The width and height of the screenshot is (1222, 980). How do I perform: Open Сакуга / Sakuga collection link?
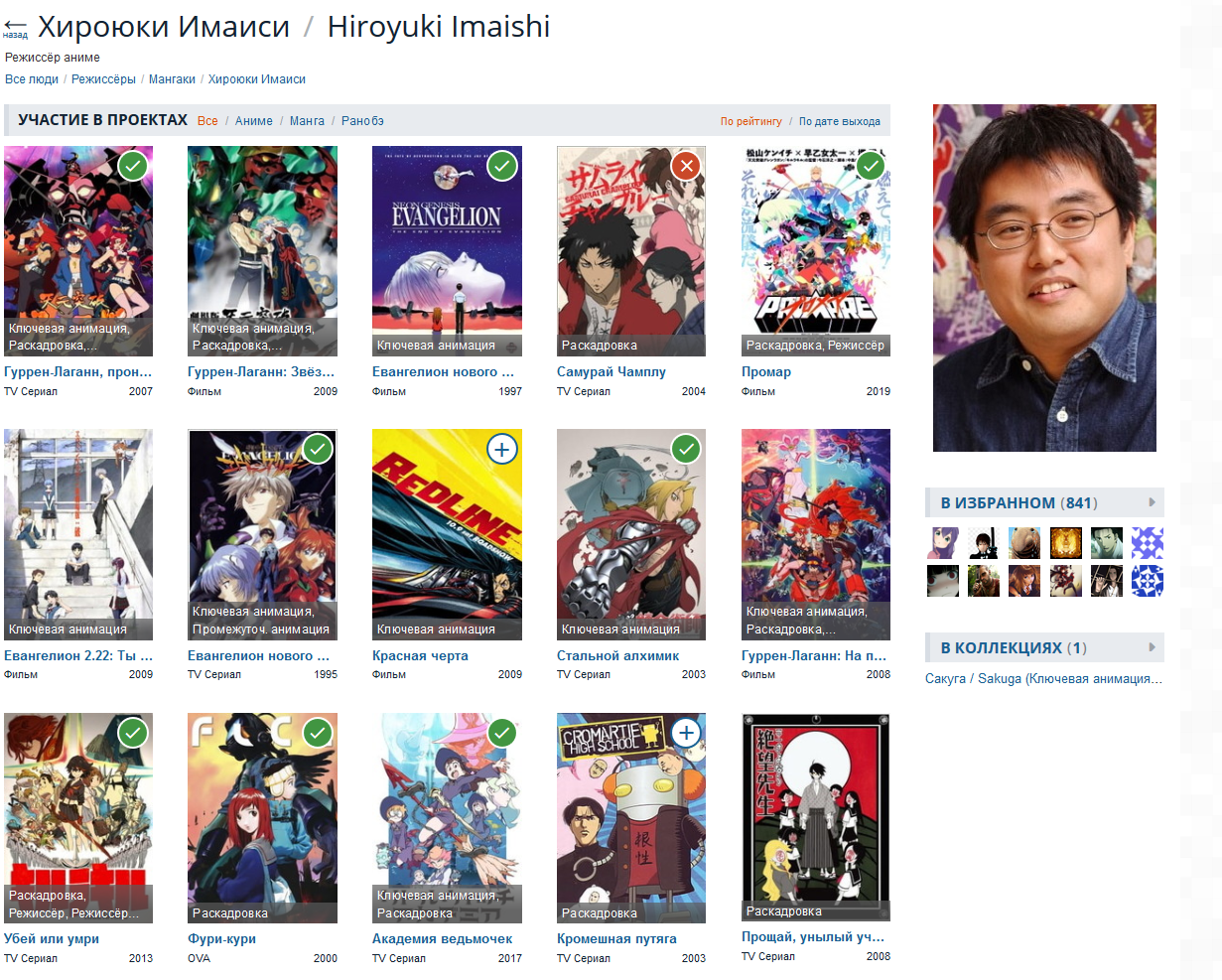[1043, 679]
